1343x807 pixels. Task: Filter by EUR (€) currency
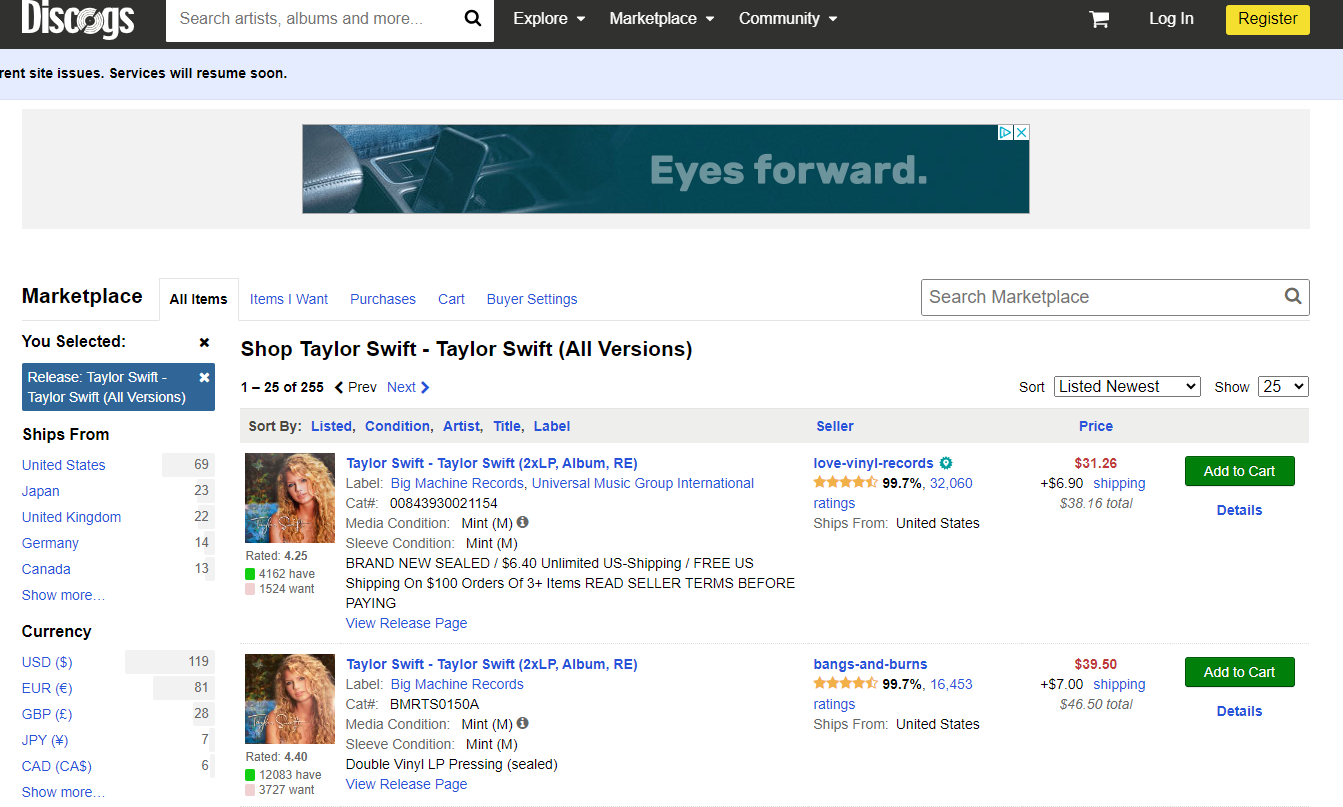[x=47, y=688]
